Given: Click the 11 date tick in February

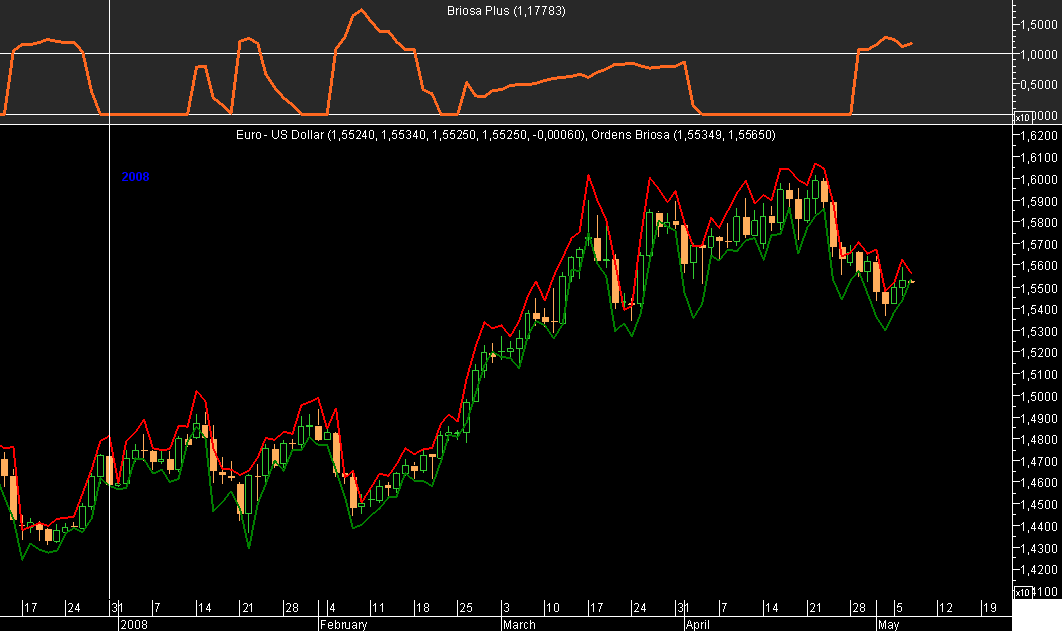Looking at the screenshot, I should 378,607.
